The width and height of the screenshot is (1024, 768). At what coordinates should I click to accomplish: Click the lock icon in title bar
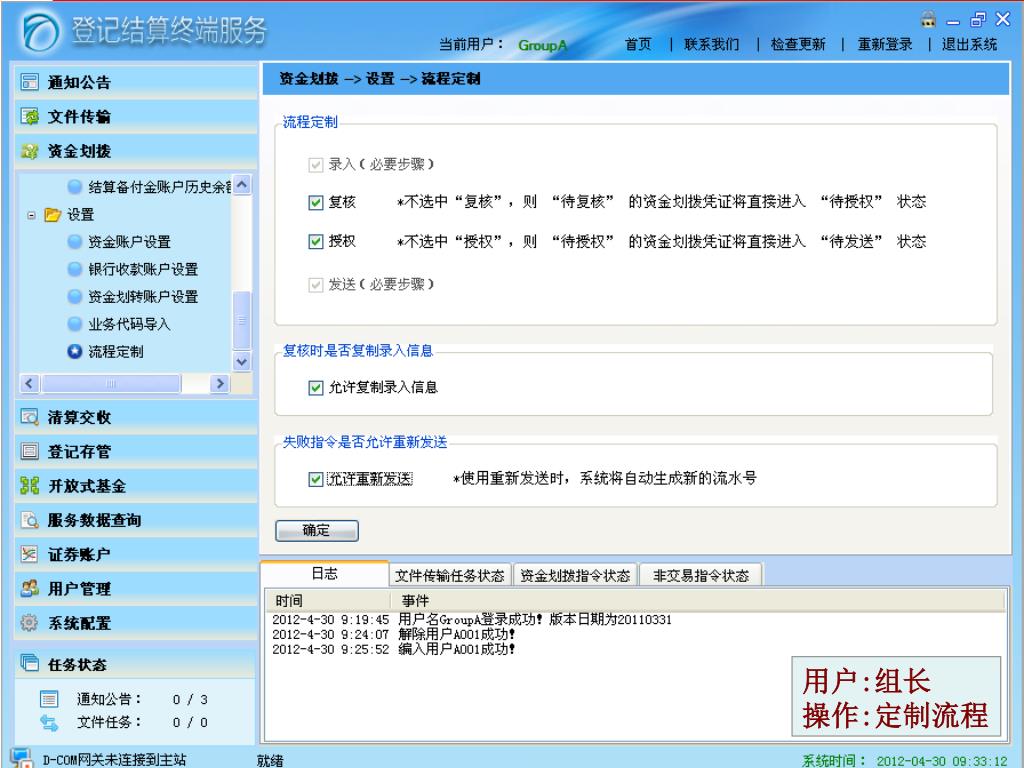[928, 19]
